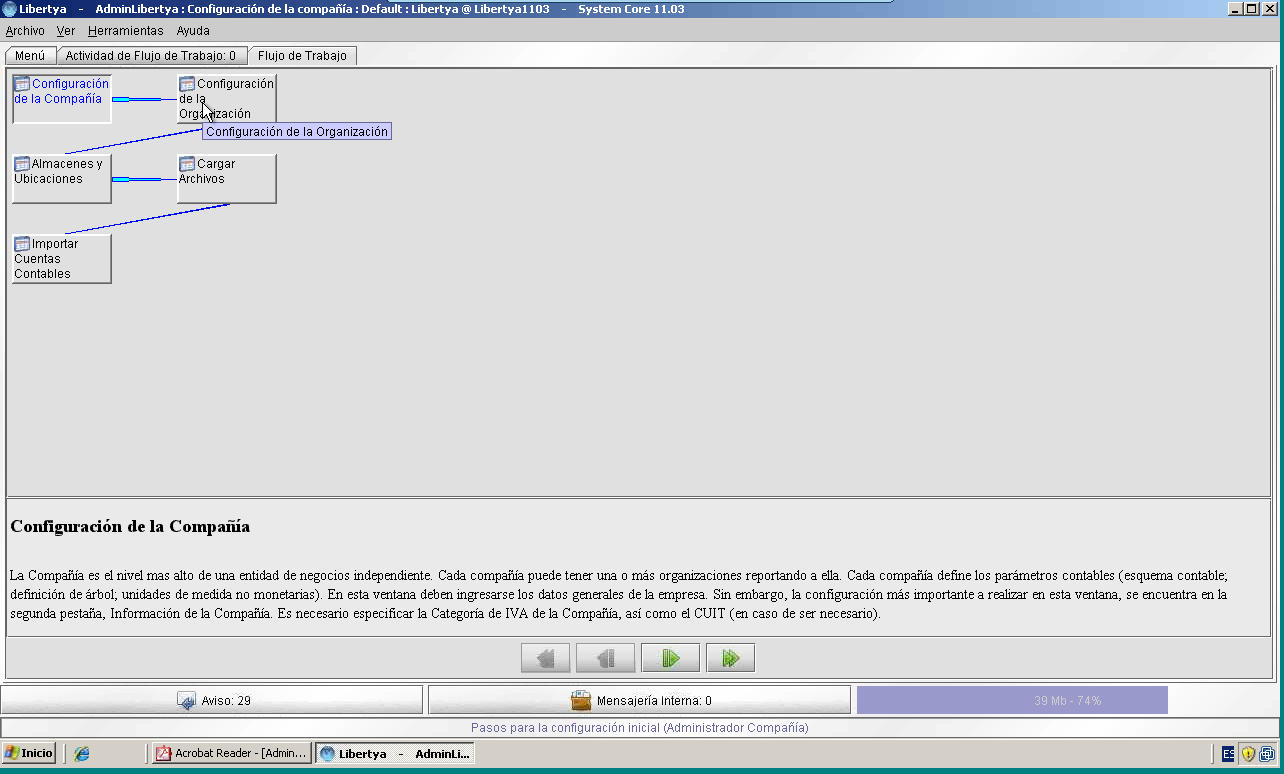The height and width of the screenshot is (774, 1284).
Task: Select the Libertya taskbar button
Action: (x=395, y=753)
